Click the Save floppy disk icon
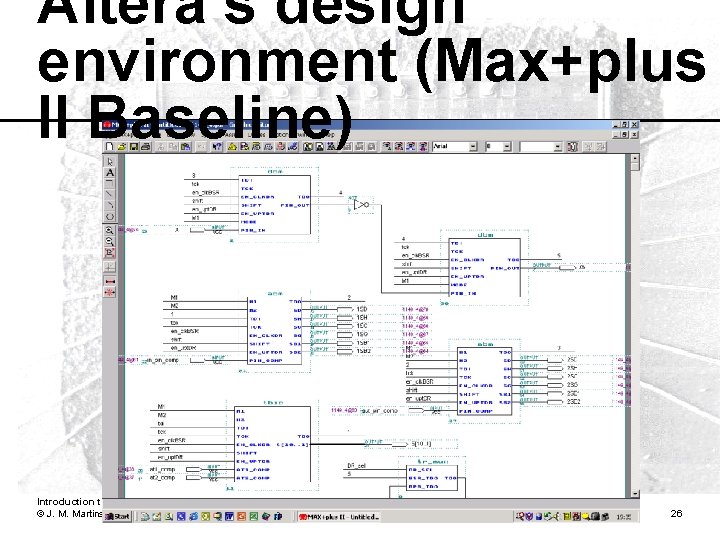 click(x=134, y=146)
